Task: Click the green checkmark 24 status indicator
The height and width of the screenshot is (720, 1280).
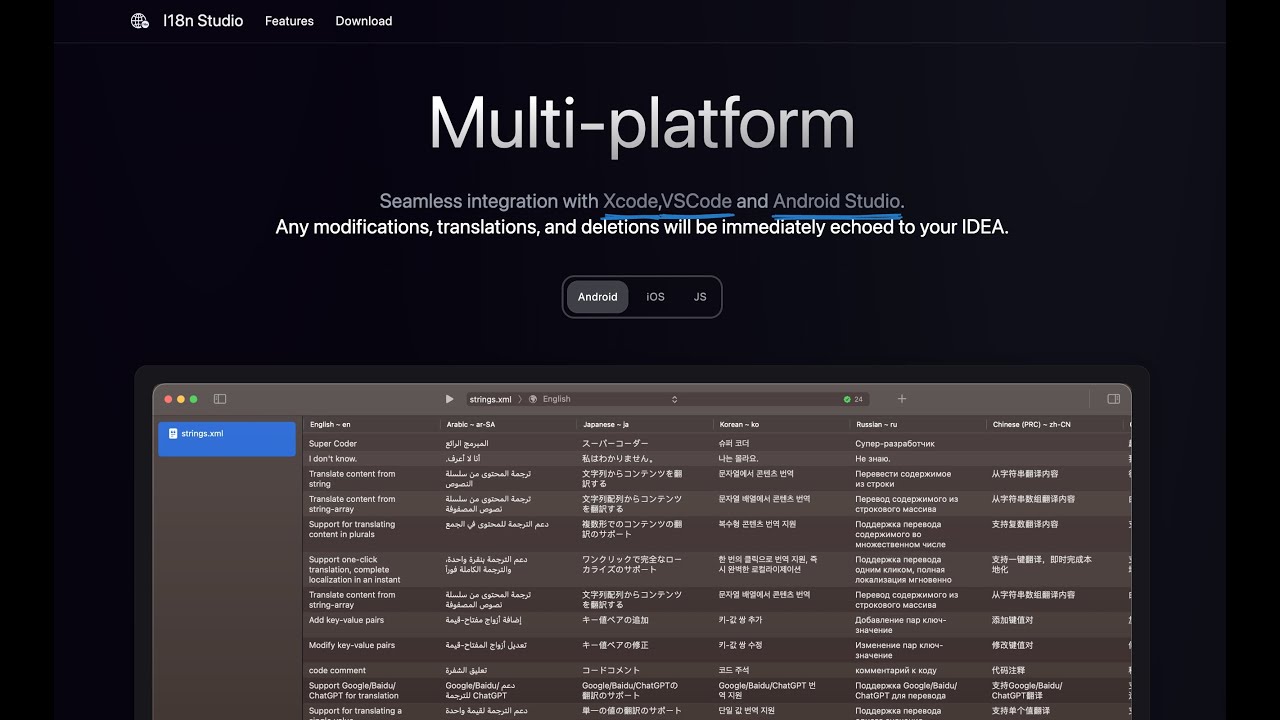Action: tap(853, 399)
